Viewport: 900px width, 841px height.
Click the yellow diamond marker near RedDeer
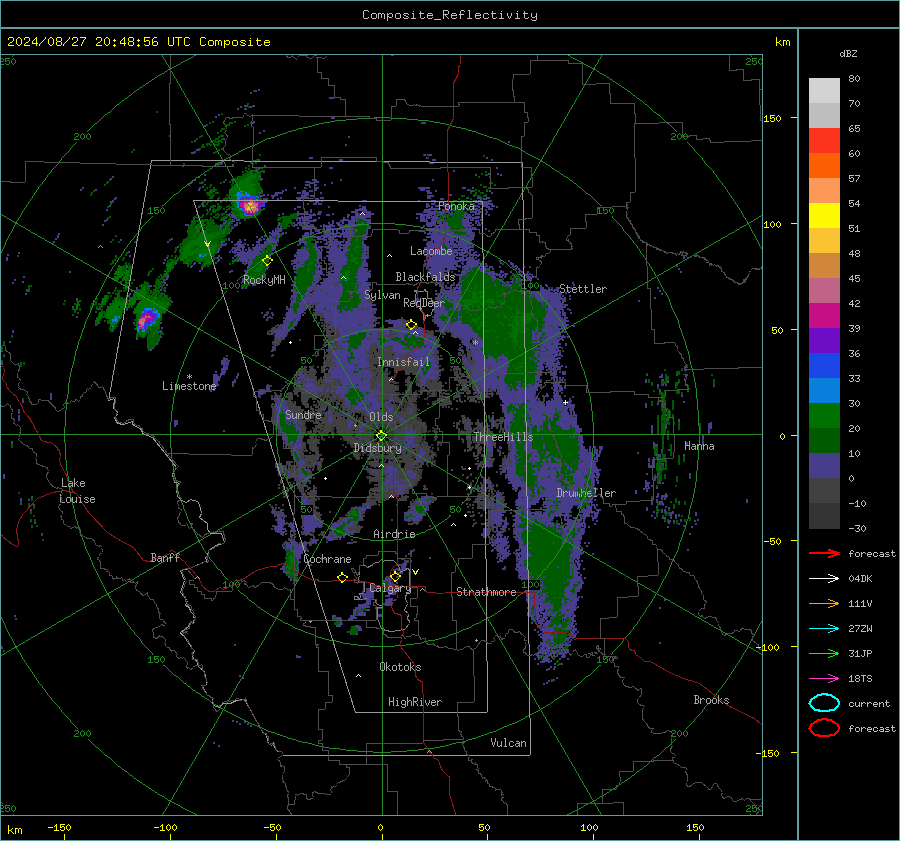click(411, 325)
